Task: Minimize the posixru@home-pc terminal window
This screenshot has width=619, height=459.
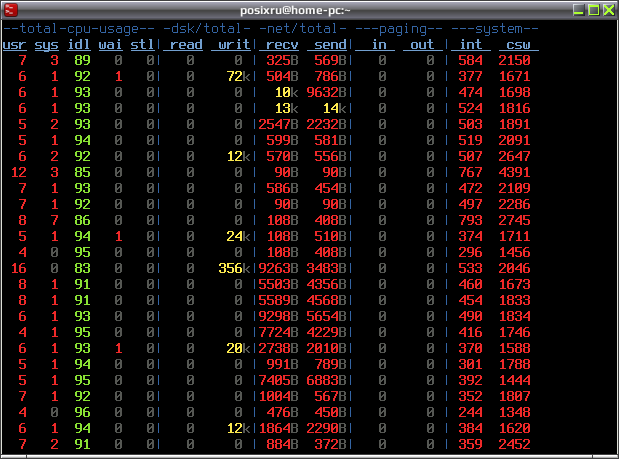Action: tap(578, 10)
